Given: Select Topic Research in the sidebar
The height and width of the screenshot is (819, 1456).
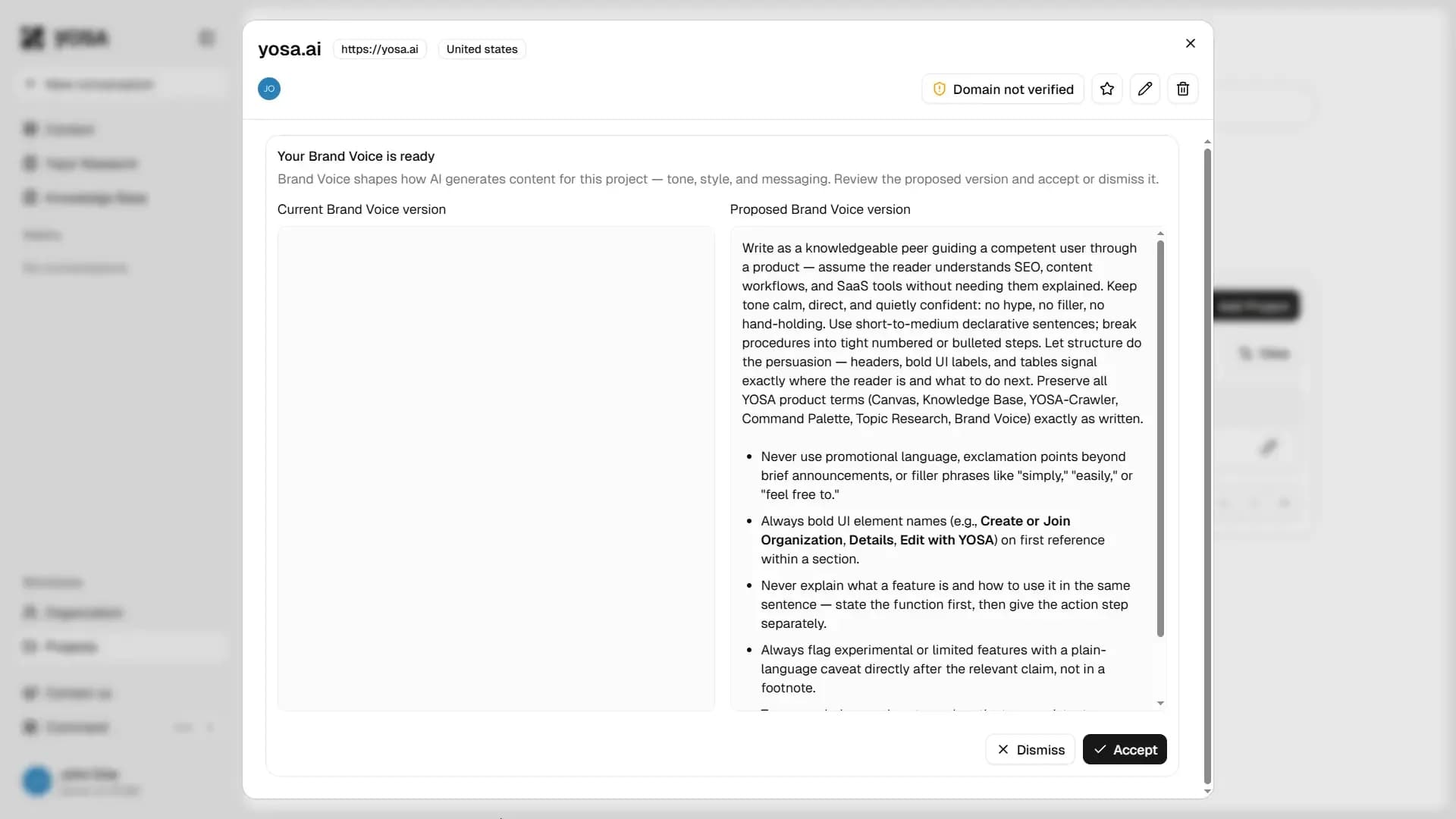Looking at the screenshot, I should [x=80, y=163].
